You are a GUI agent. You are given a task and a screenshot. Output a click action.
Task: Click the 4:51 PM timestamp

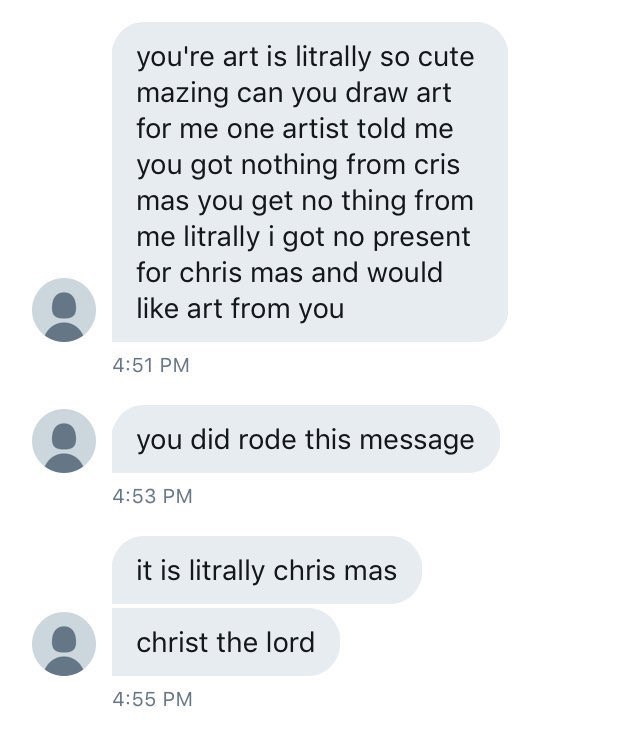point(151,366)
